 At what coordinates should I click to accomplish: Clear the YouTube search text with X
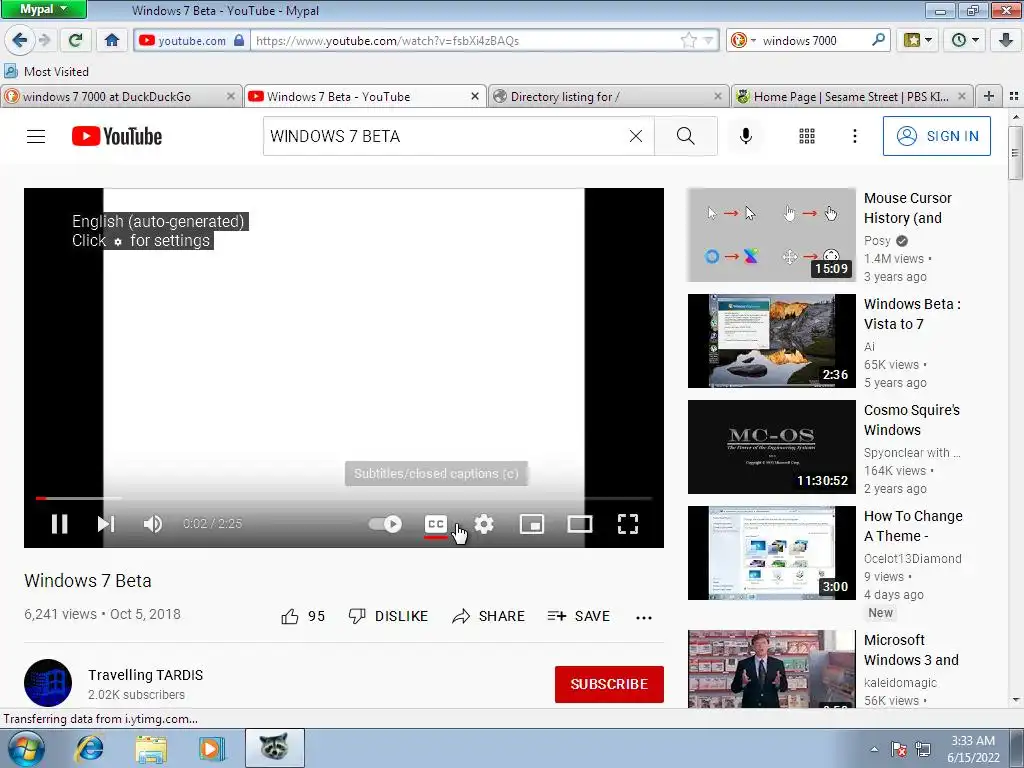pos(635,136)
